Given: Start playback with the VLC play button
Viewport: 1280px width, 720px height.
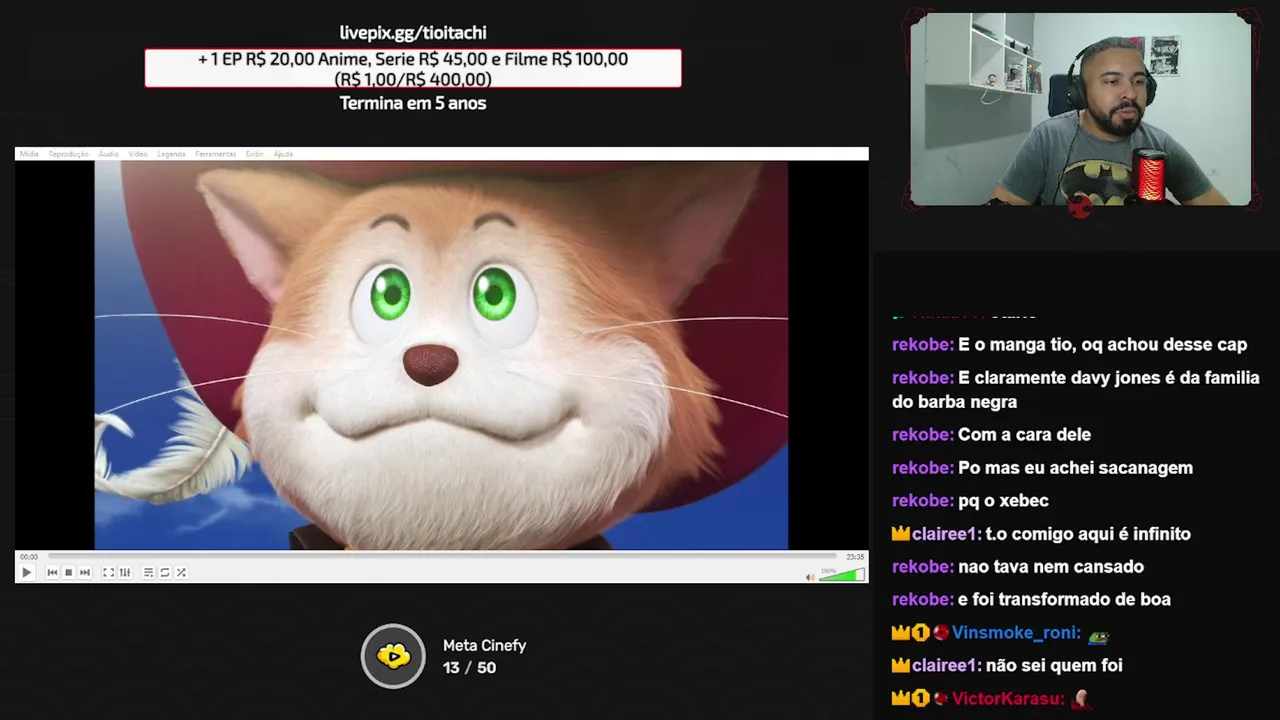Looking at the screenshot, I should (27, 573).
